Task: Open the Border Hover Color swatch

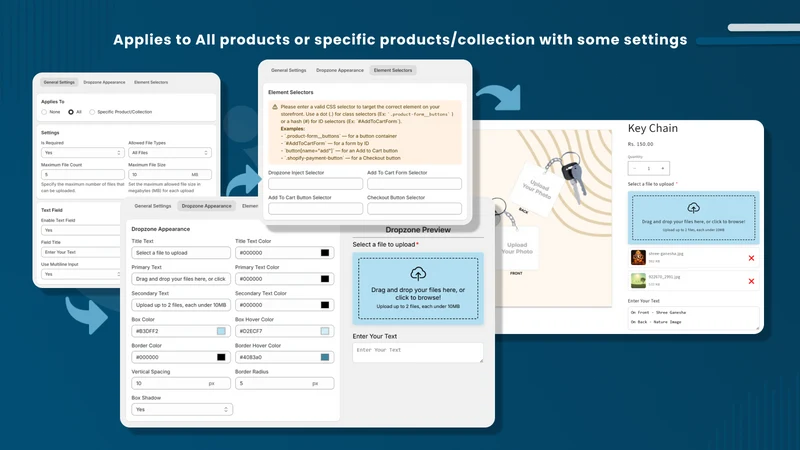Action: [x=325, y=357]
